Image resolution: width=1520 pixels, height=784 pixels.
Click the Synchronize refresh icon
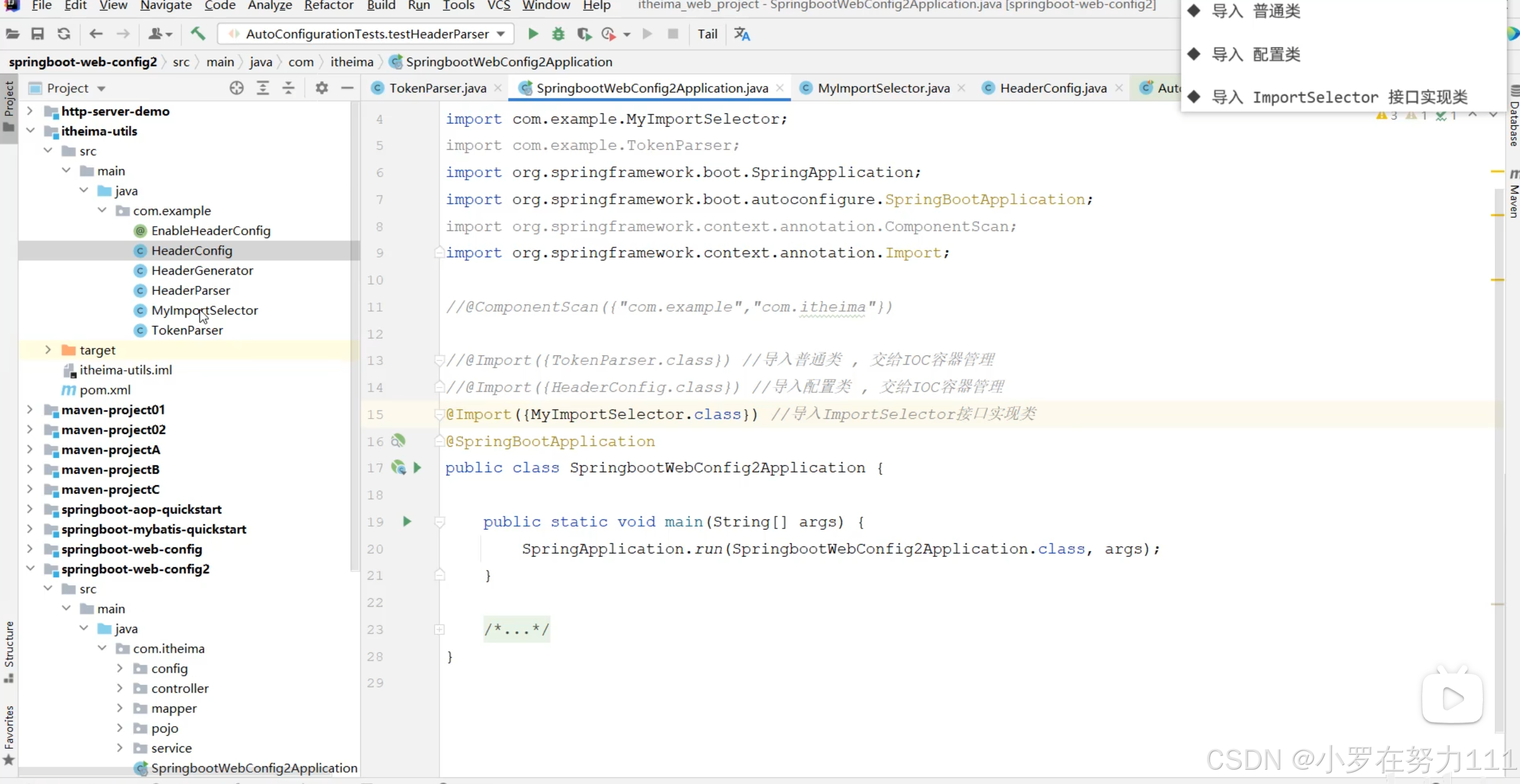64,34
